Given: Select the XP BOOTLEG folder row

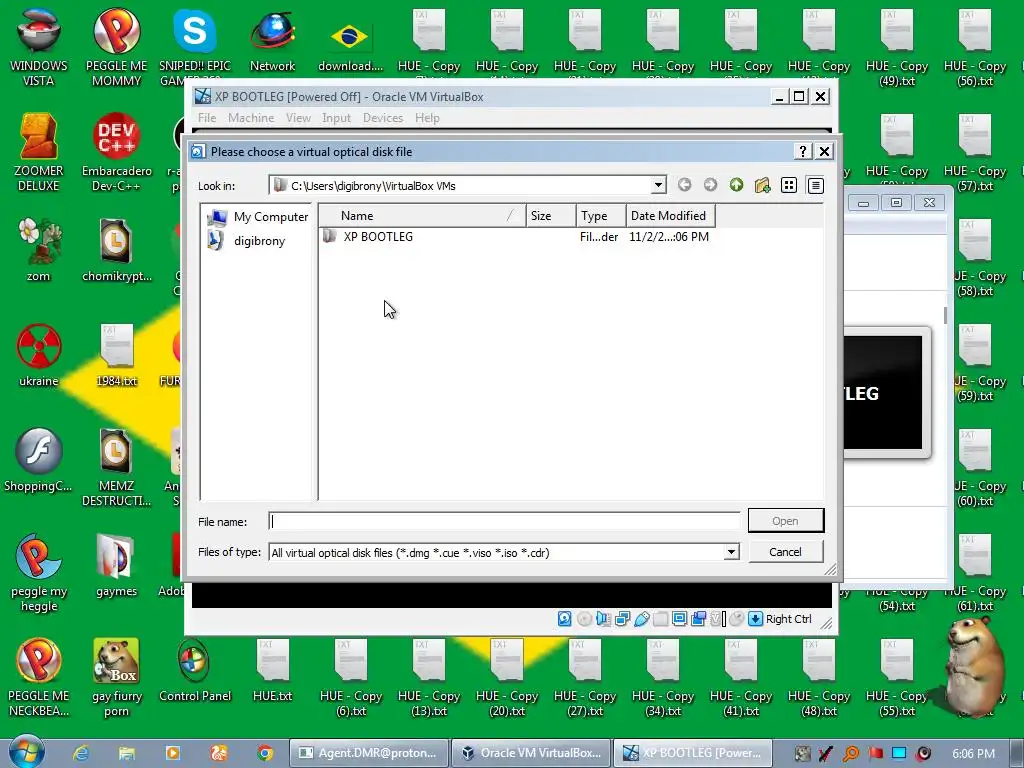Looking at the screenshot, I should (x=516, y=236).
